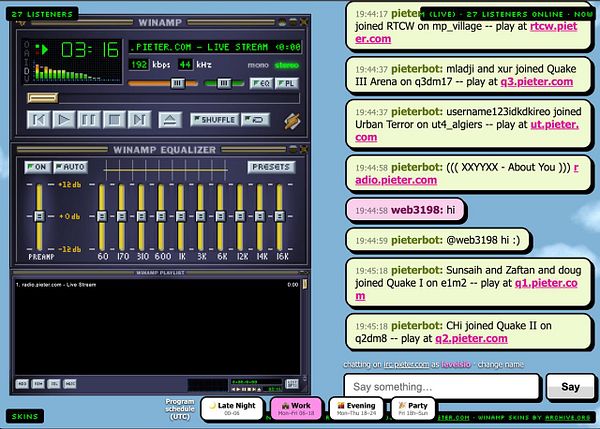Click the 600 Hz equalizer band slider

(161, 217)
